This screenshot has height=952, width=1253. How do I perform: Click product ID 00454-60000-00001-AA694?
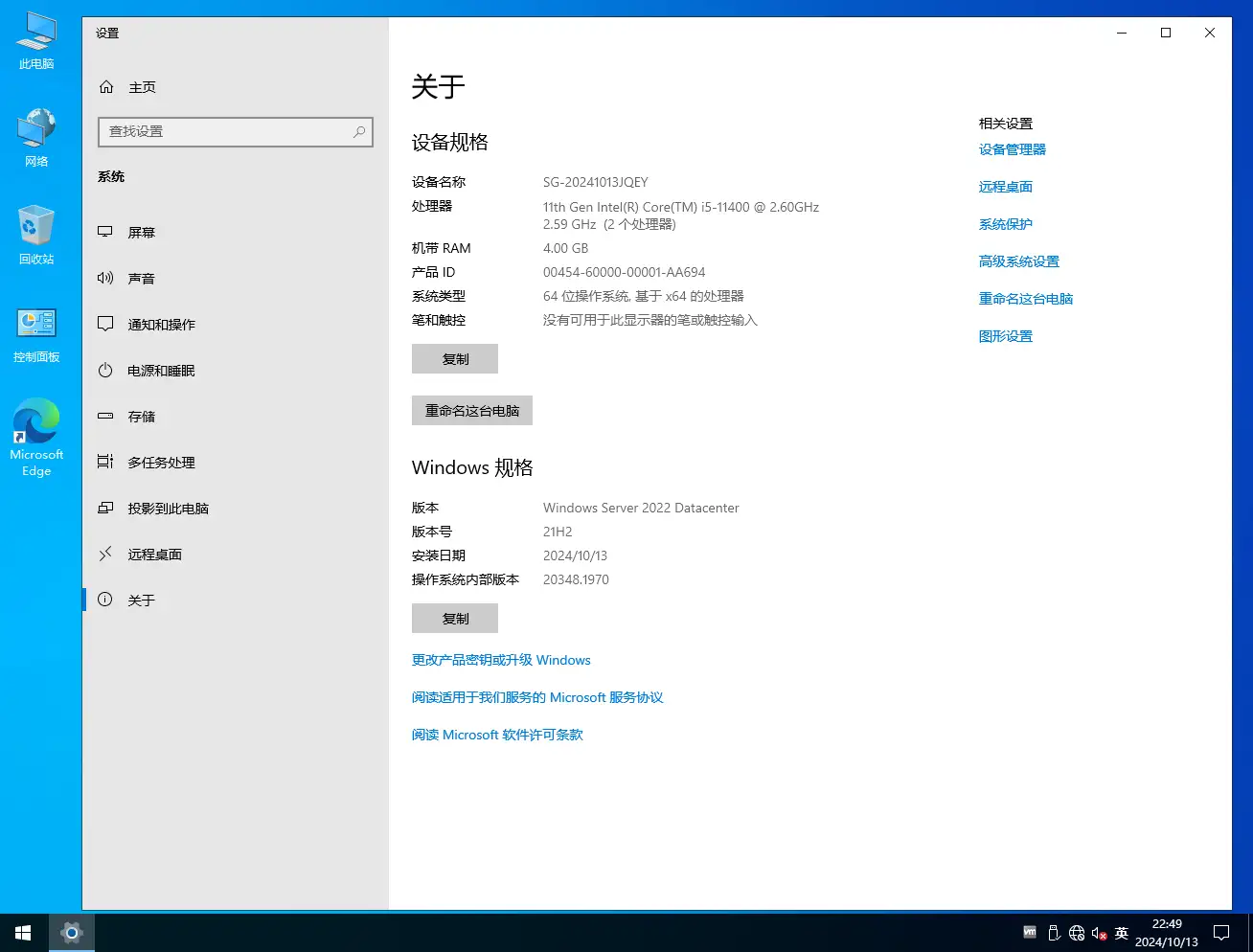pos(625,272)
